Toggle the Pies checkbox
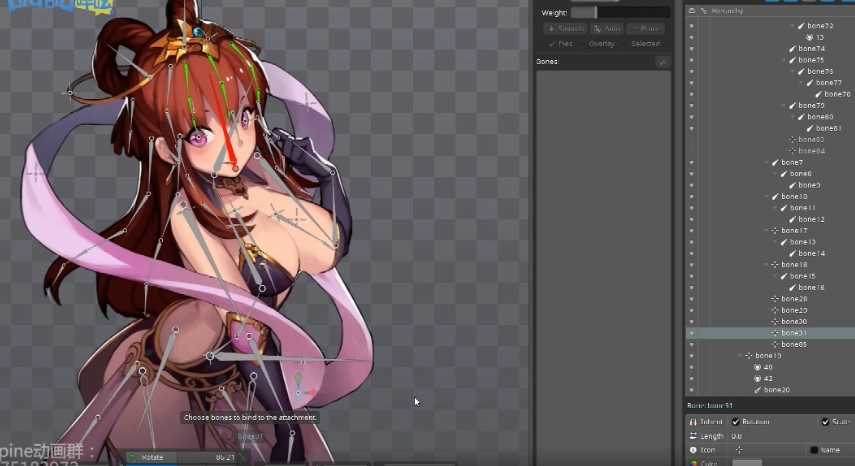The image size is (855, 466). coord(552,44)
